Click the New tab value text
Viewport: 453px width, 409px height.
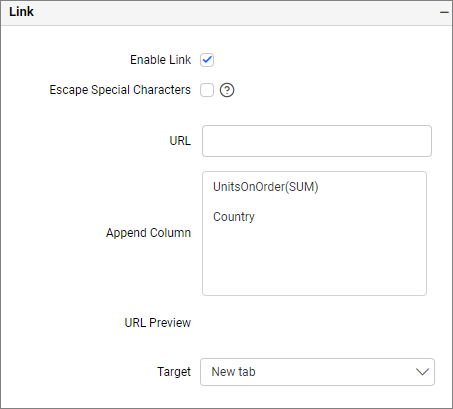[x=233, y=372]
